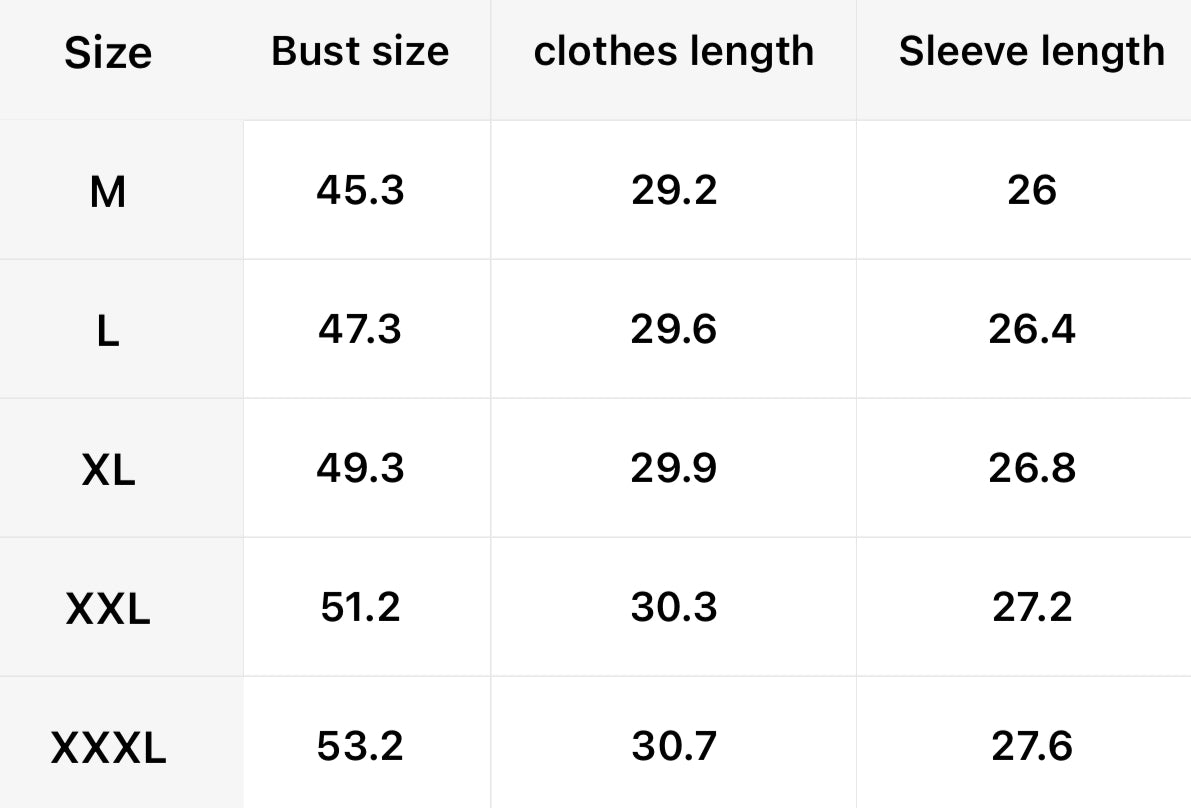Click the 27.6 sleeve length cell
1191x808 pixels.
click(1031, 746)
